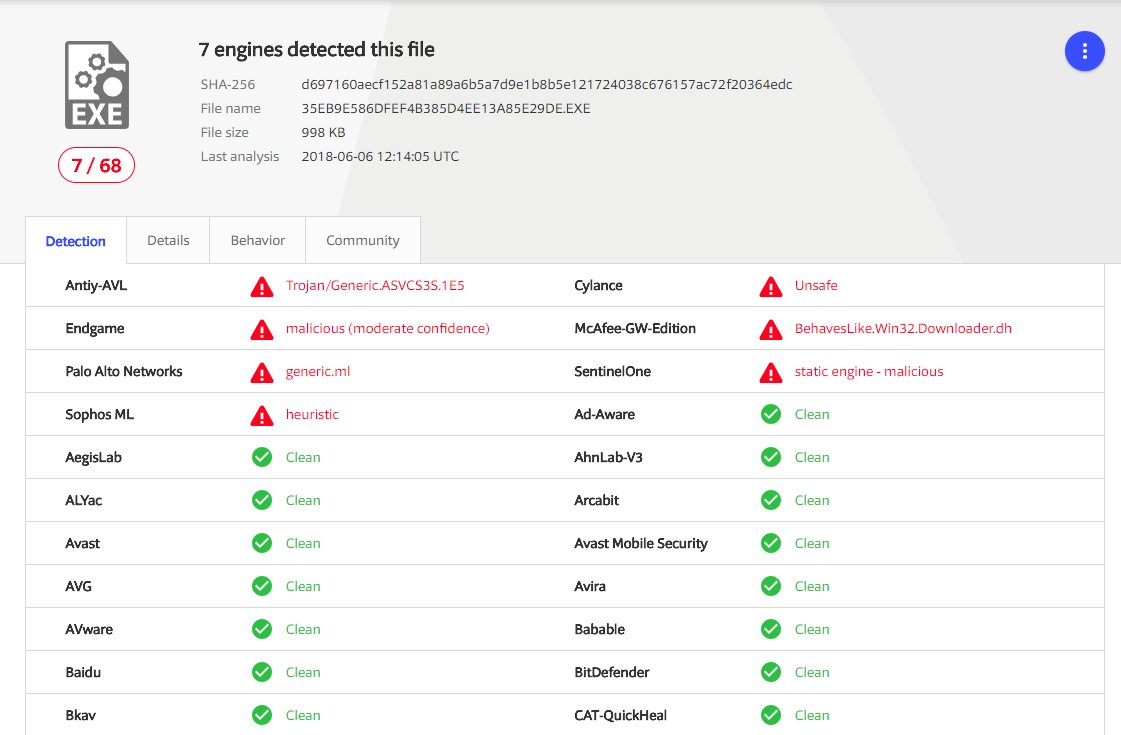Click the green check icon for Baidu
Image resolution: width=1121 pixels, height=735 pixels.
coord(262,671)
